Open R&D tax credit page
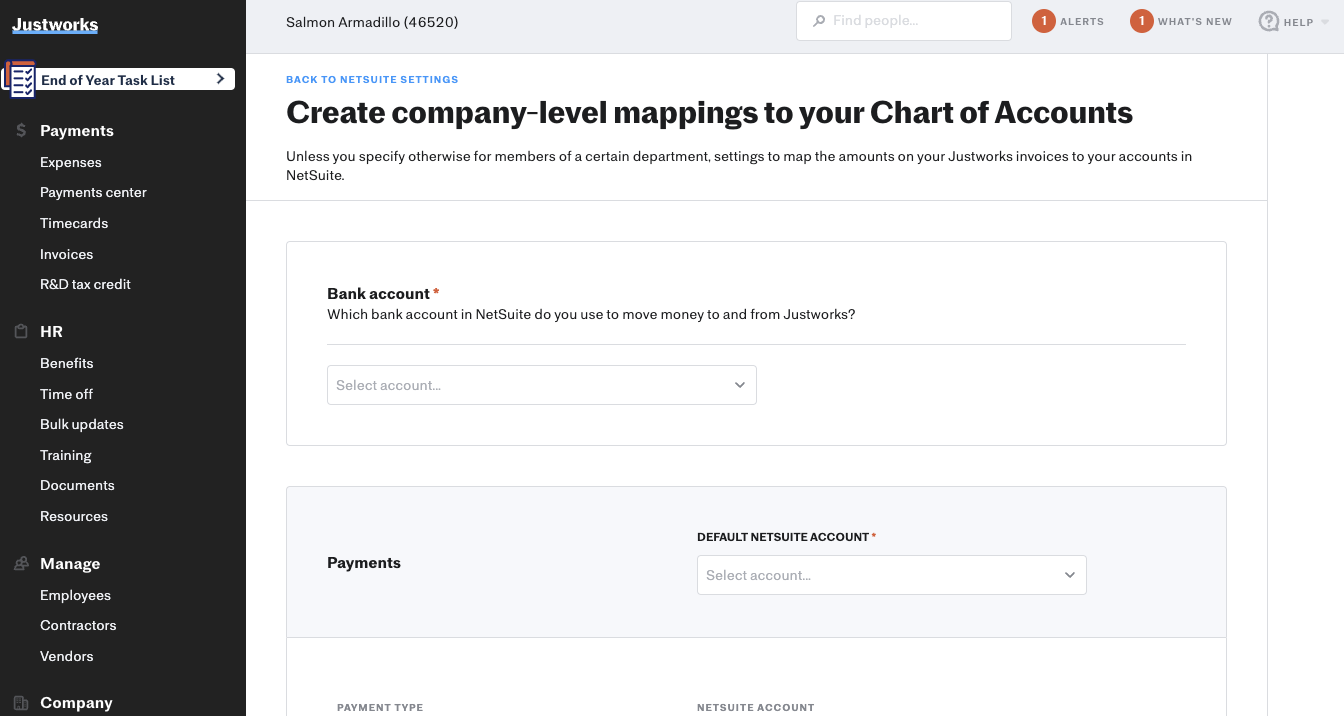Viewport: 1344px width, 716px height. tap(85, 284)
